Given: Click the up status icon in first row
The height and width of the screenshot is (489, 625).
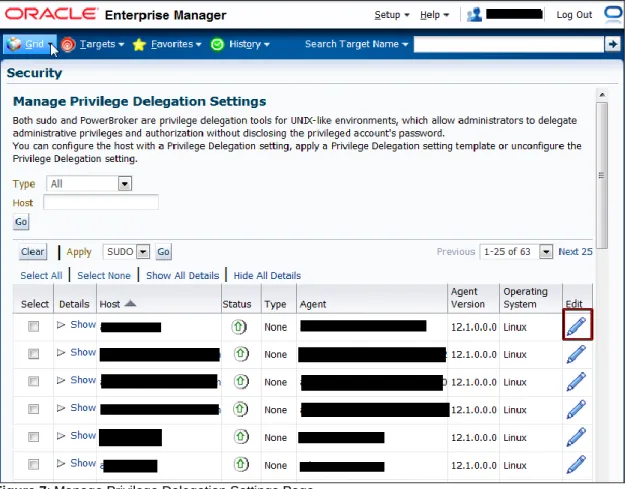Looking at the screenshot, I should (239, 327).
